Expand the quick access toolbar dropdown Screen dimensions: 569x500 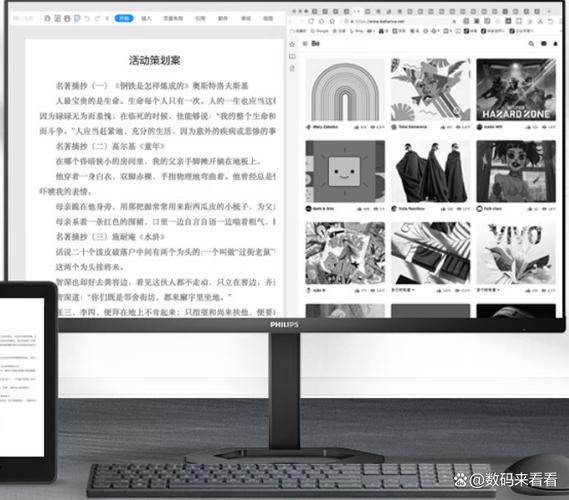click(107, 18)
